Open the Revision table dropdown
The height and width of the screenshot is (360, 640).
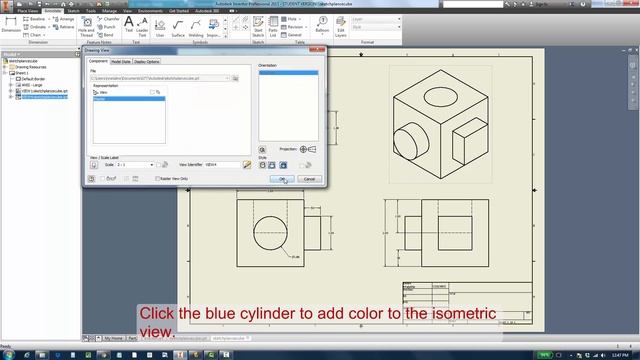click(x=306, y=27)
